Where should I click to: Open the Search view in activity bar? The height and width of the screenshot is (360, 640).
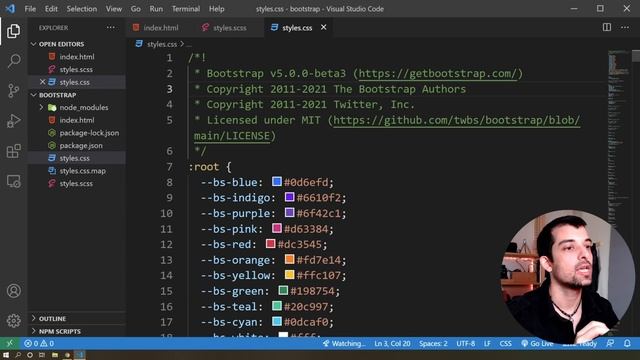pyautogui.click(x=13, y=61)
